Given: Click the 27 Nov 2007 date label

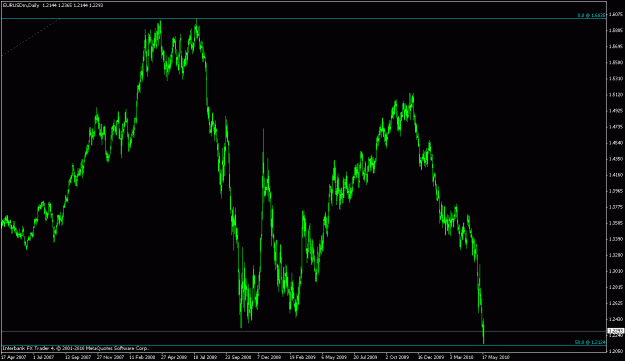Looking at the screenshot, I should pyautogui.click(x=110, y=357).
